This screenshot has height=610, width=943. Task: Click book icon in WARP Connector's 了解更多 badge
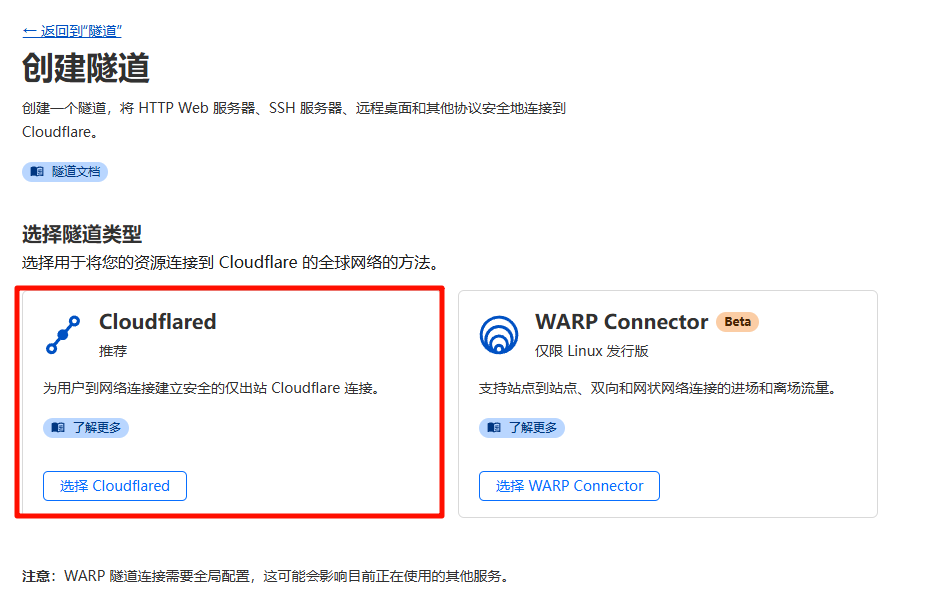494,427
